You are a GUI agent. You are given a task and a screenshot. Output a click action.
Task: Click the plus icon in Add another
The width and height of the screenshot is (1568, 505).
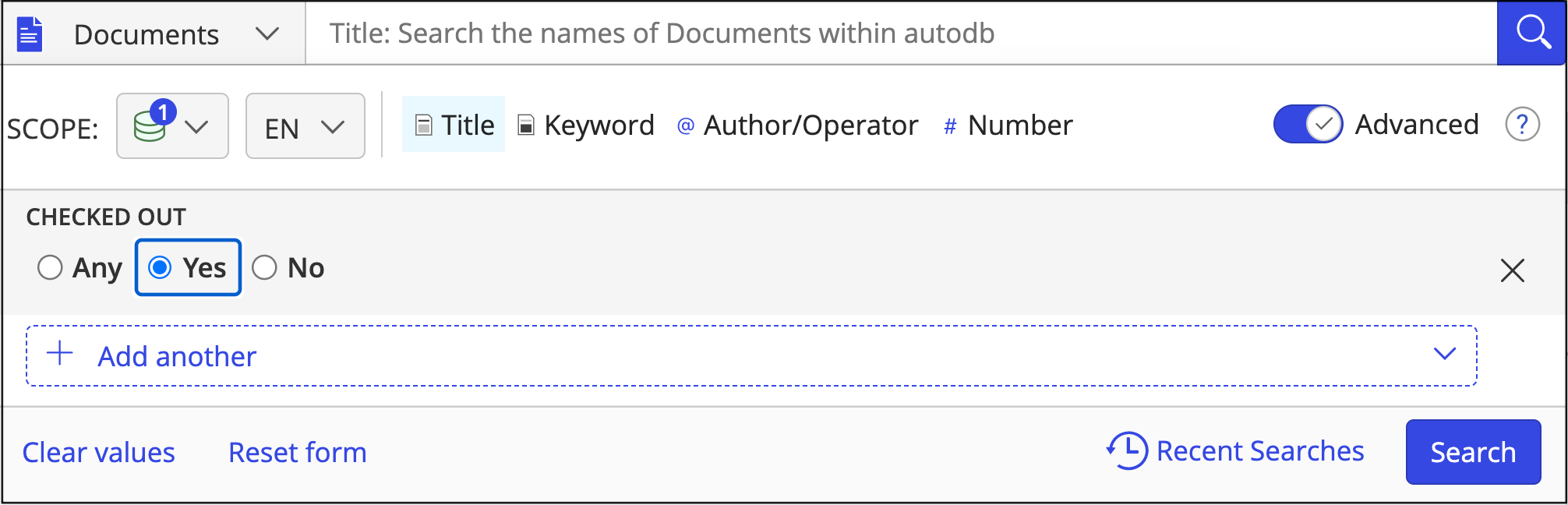pos(60,354)
